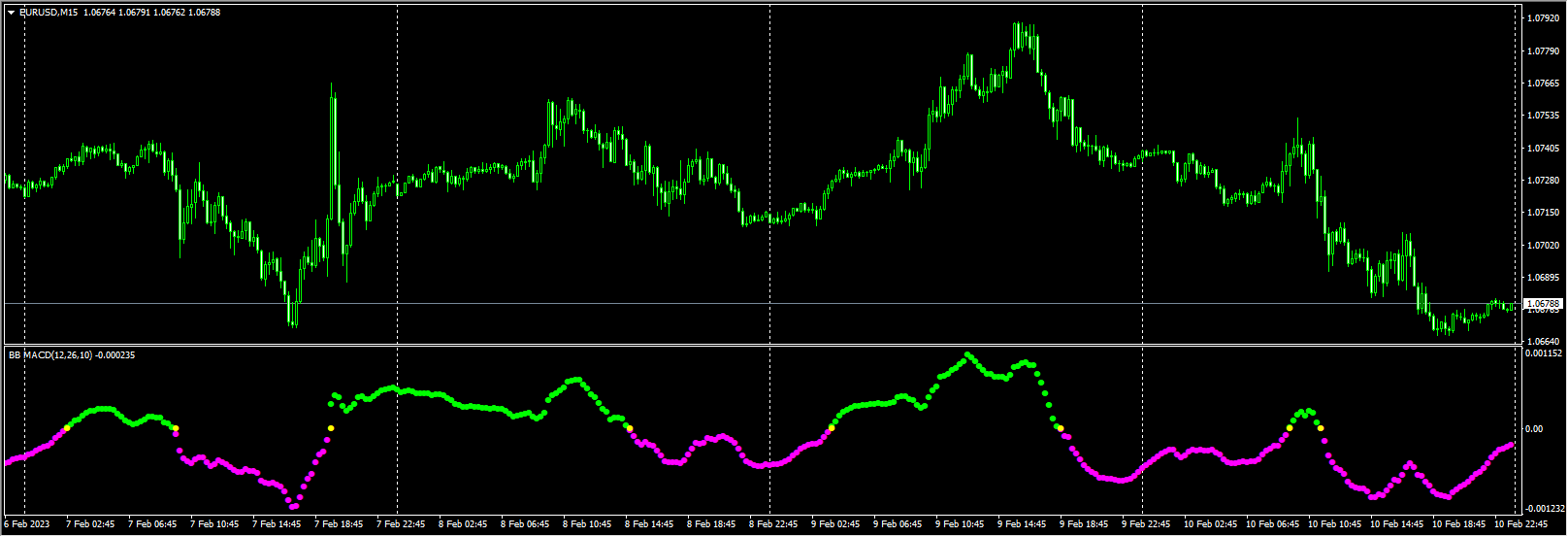The image size is (1568, 537).
Task: Click the 8 Feb 10:45 time label
Action: 586,524
